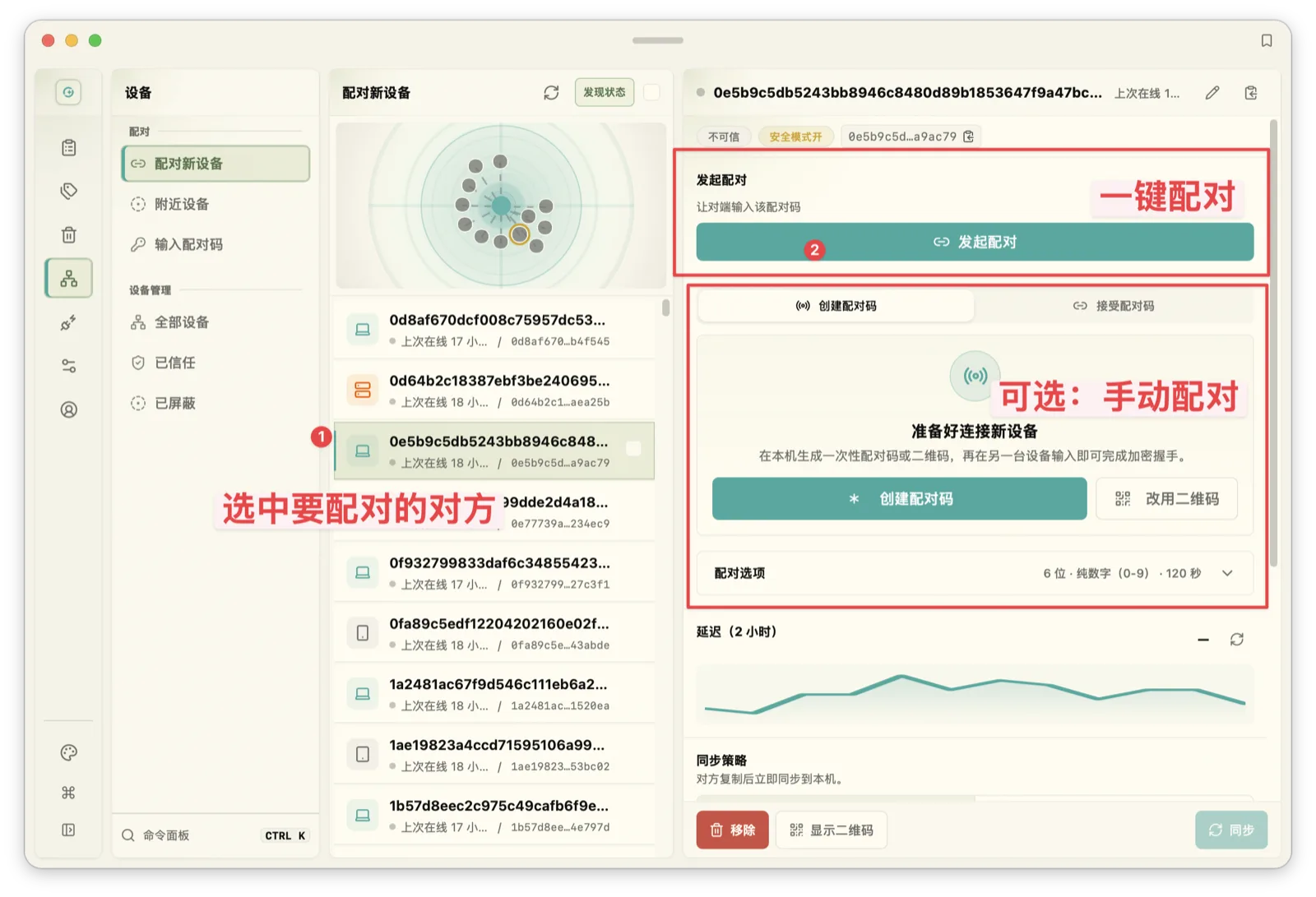1316x897 pixels.
Task: Click the app logo icon at sidebar top
Action: click(69, 92)
